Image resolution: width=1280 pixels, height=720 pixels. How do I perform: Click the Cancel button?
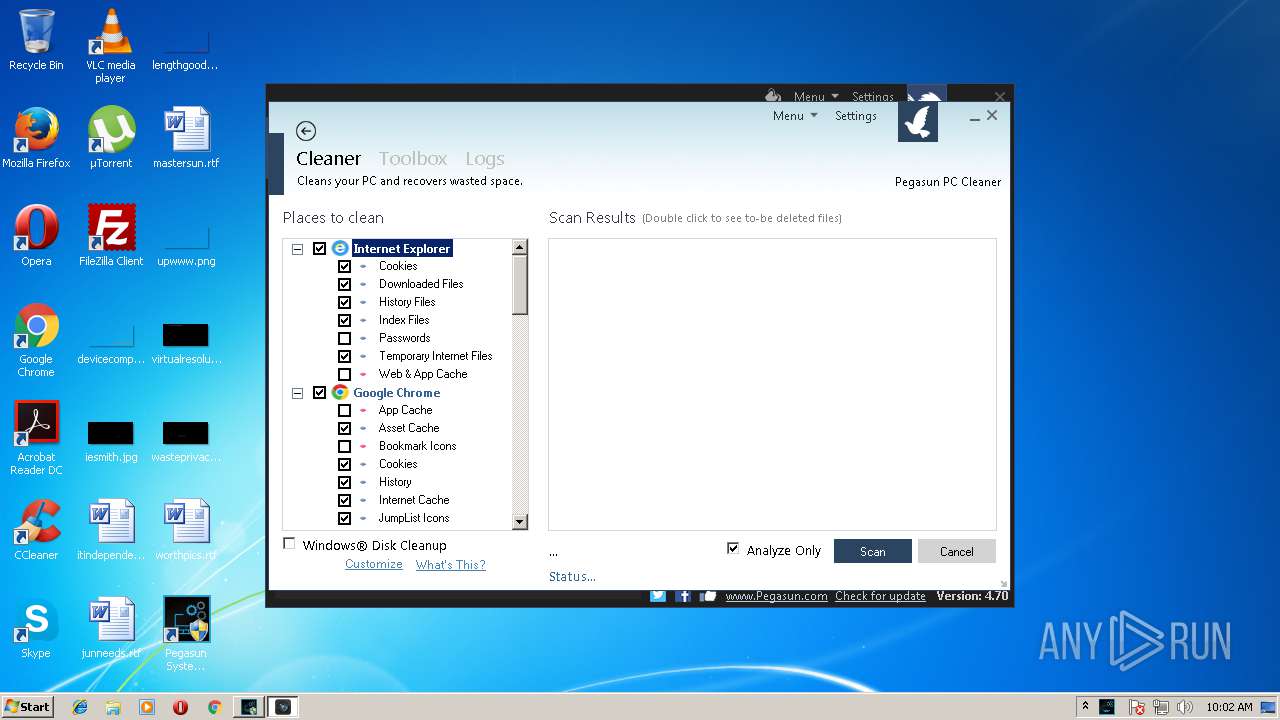click(957, 551)
